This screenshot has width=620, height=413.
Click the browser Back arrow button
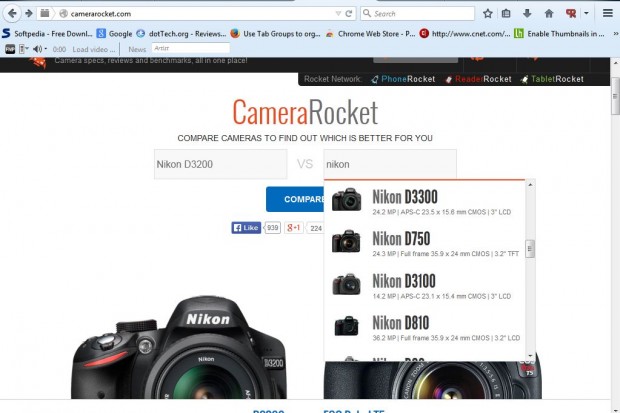(x=11, y=13)
